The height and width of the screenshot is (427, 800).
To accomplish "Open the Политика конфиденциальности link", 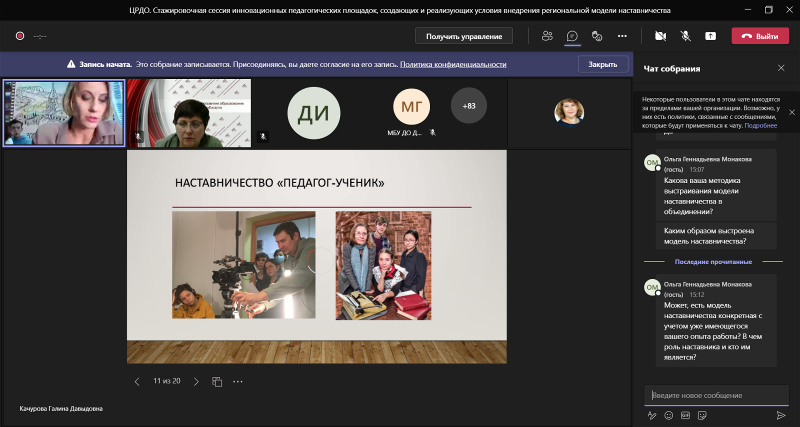I will click(453, 64).
